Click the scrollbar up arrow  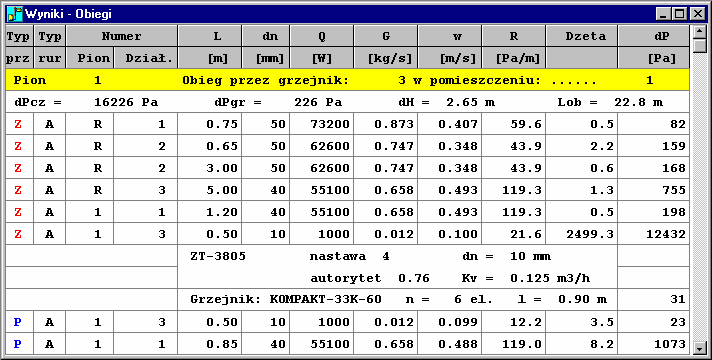click(700, 32)
